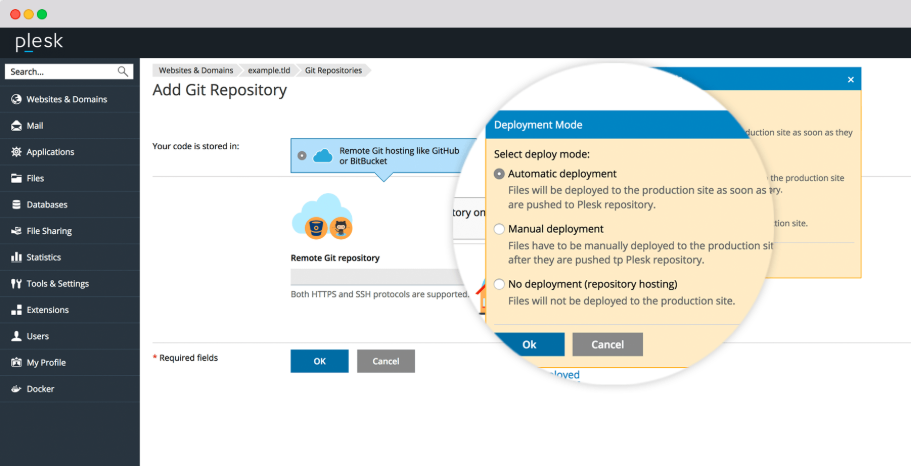
Task: Select No deployment repository hosting option
Action: tap(499, 284)
